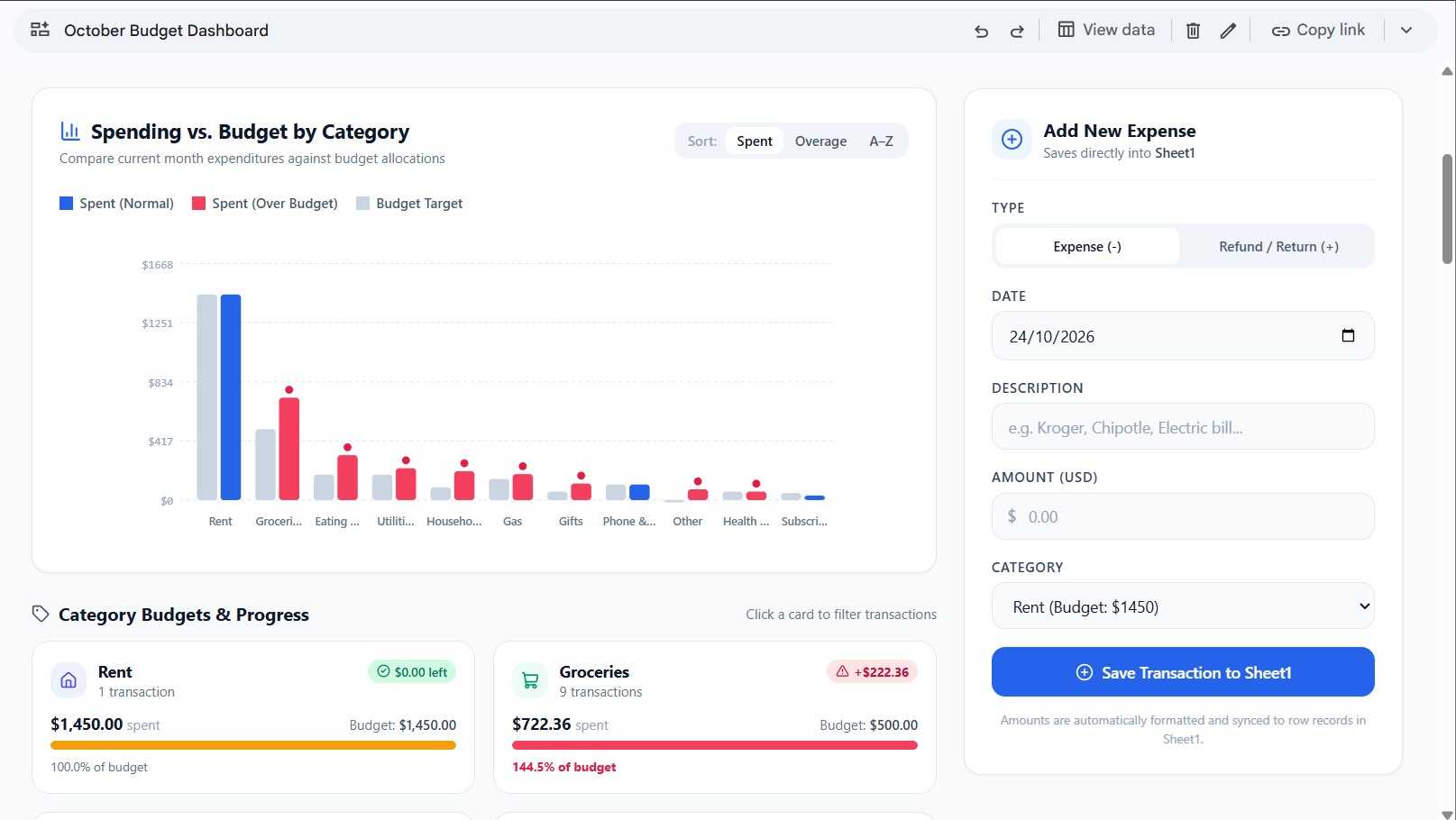The image size is (1456, 820).
Task: Click 144.5% of budget text
Action: [x=564, y=767]
